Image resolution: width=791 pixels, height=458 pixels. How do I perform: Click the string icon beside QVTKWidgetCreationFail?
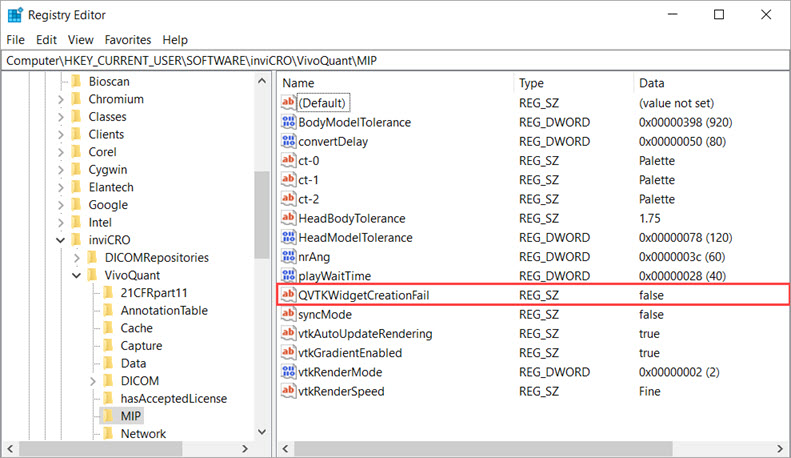coord(288,295)
